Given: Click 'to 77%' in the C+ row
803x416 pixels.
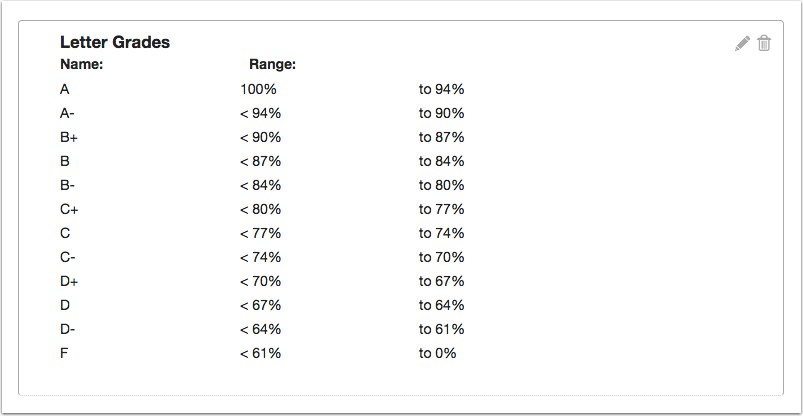Looking at the screenshot, I should pyautogui.click(x=441, y=210).
